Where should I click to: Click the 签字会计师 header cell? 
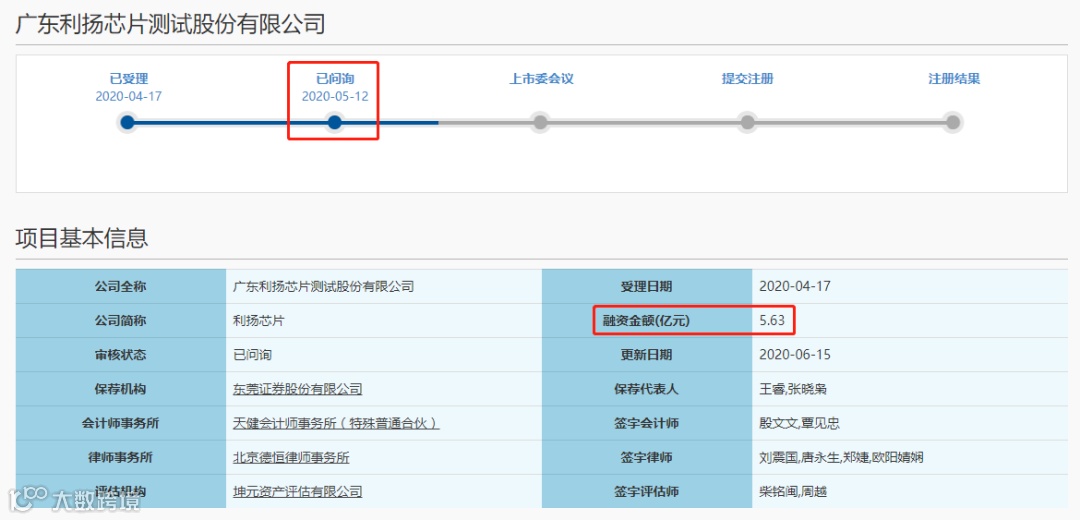pos(647,424)
